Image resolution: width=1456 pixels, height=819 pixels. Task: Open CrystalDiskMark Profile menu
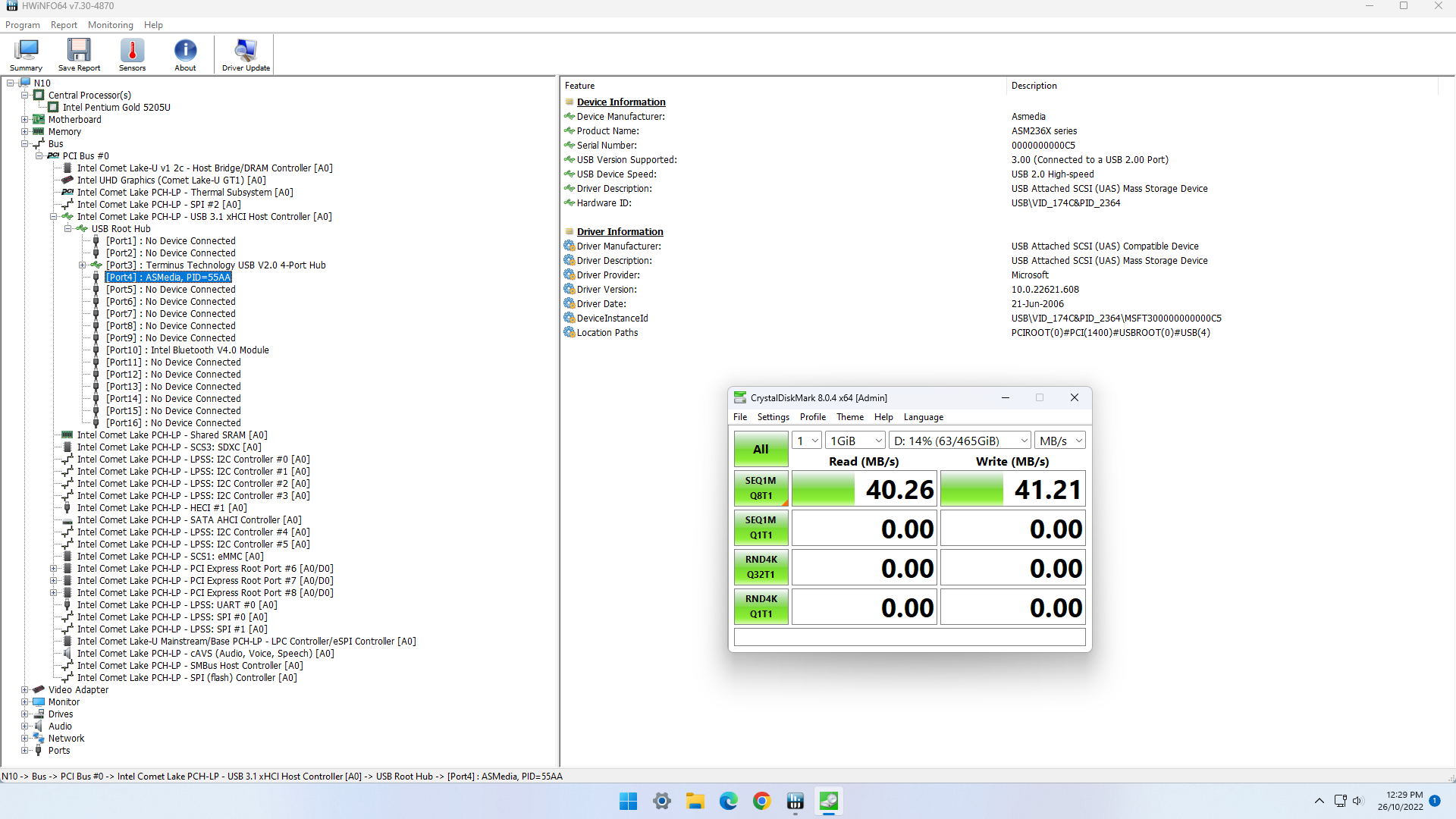(813, 417)
